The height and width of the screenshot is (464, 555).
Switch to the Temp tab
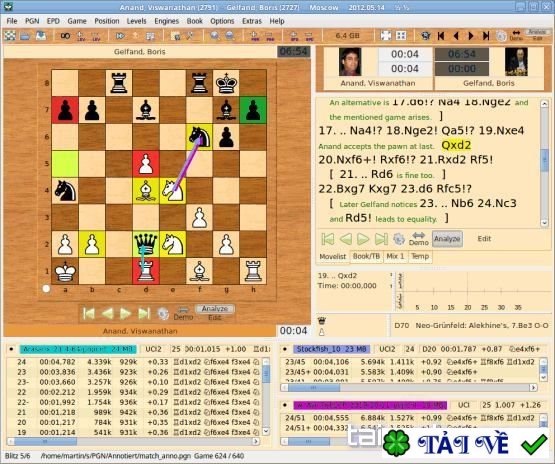pos(420,256)
